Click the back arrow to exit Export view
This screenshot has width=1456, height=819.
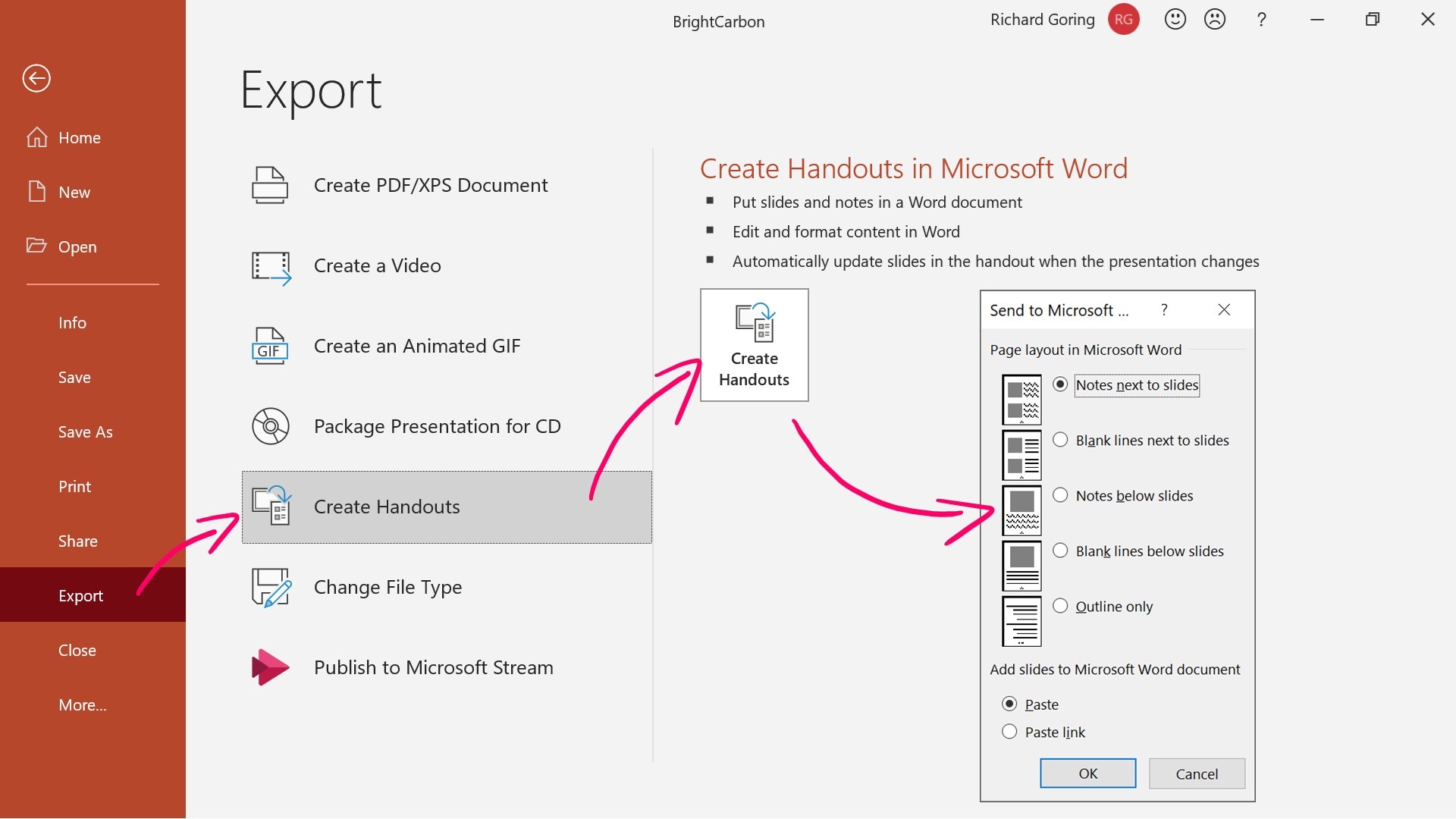(36, 78)
